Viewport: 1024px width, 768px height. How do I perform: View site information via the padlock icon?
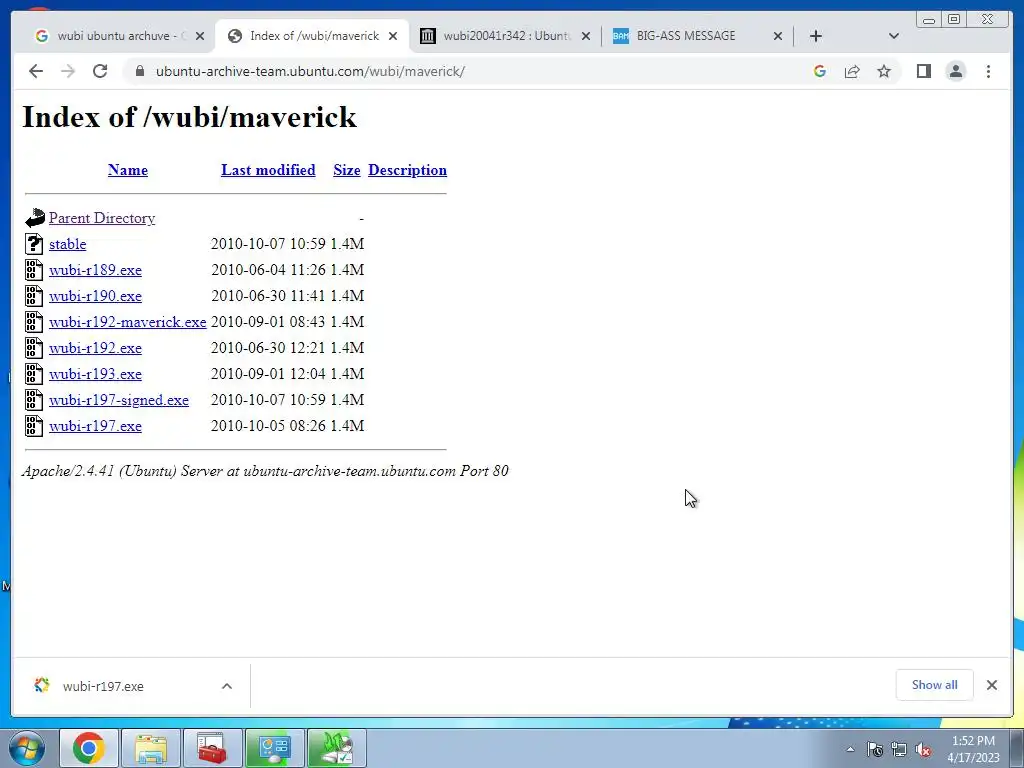[139, 71]
